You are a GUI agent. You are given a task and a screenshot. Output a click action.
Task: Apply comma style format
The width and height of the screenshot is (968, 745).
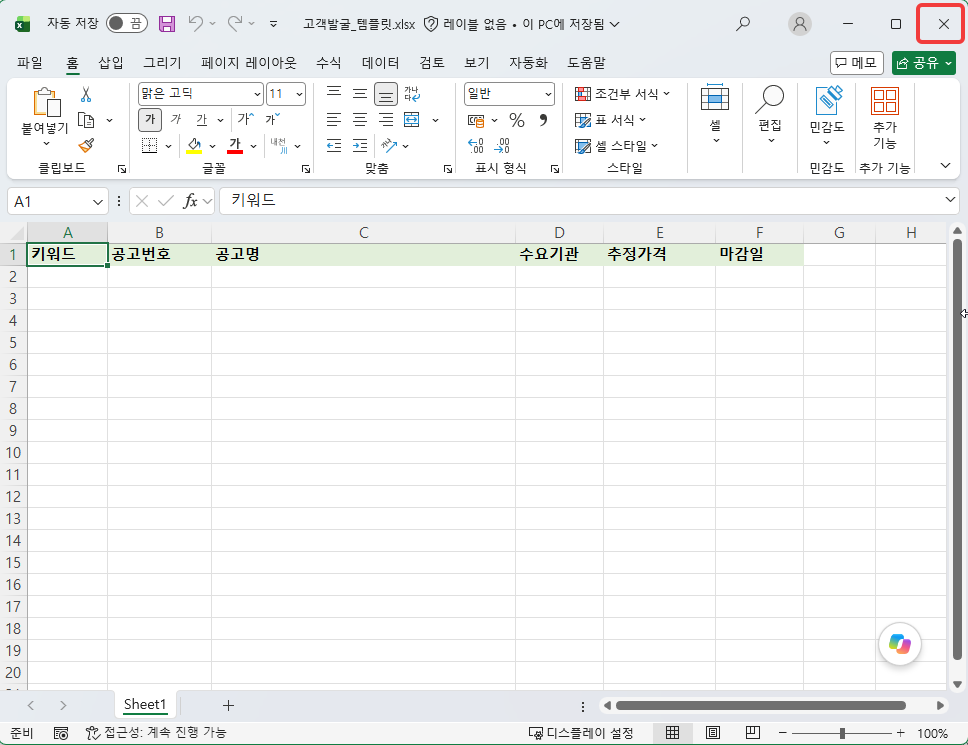(543, 120)
